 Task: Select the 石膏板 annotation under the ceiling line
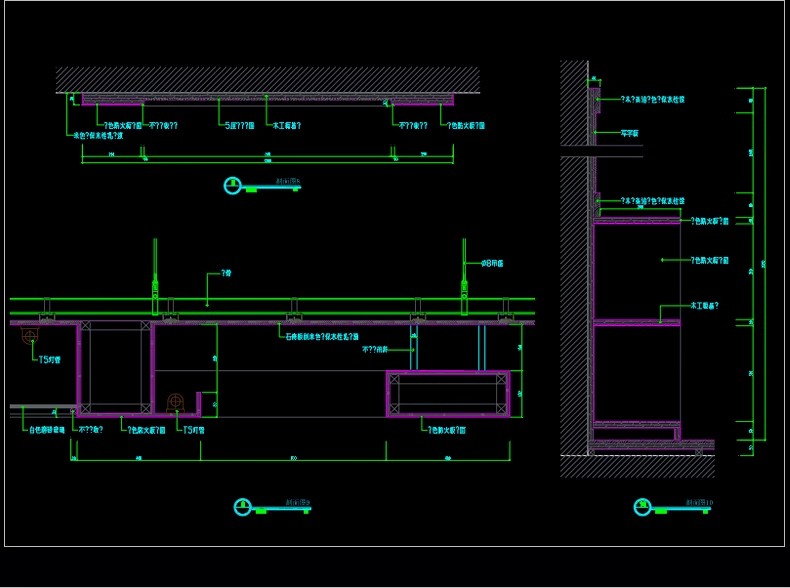click(x=318, y=337)
